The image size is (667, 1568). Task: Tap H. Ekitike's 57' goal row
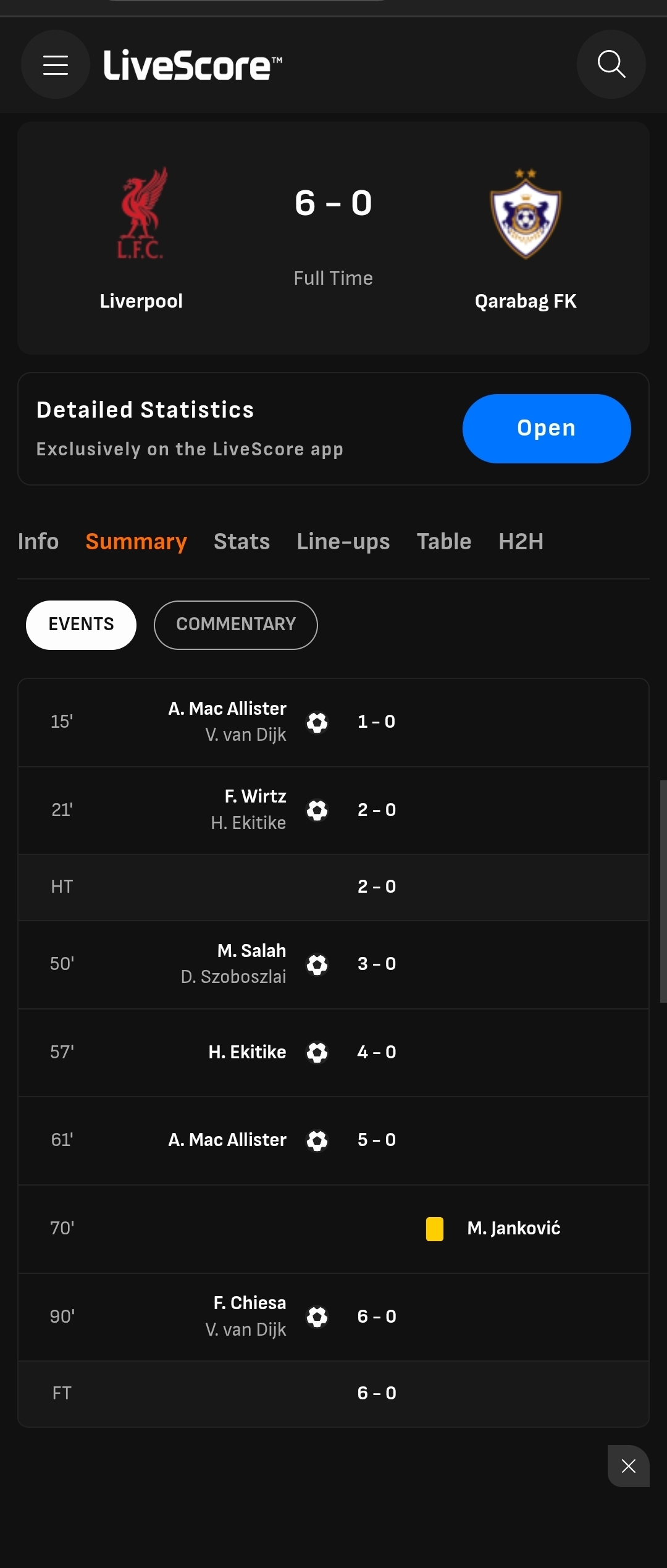tap(333, 1053)
